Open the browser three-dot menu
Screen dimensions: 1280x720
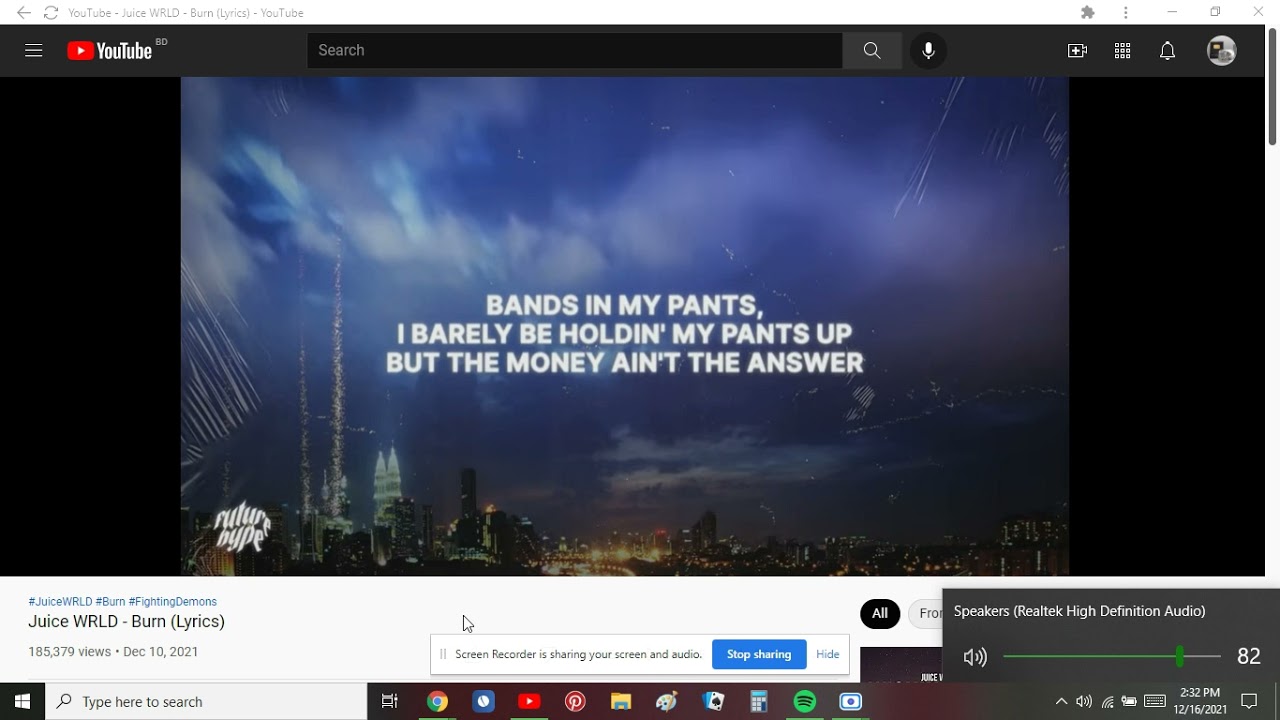[x=1126, y=12]
